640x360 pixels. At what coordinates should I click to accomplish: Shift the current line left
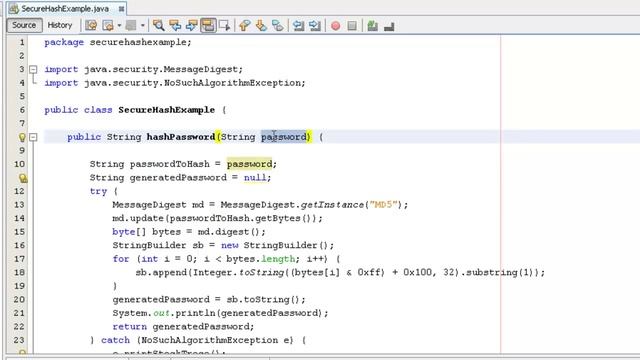tap(298, 26)
